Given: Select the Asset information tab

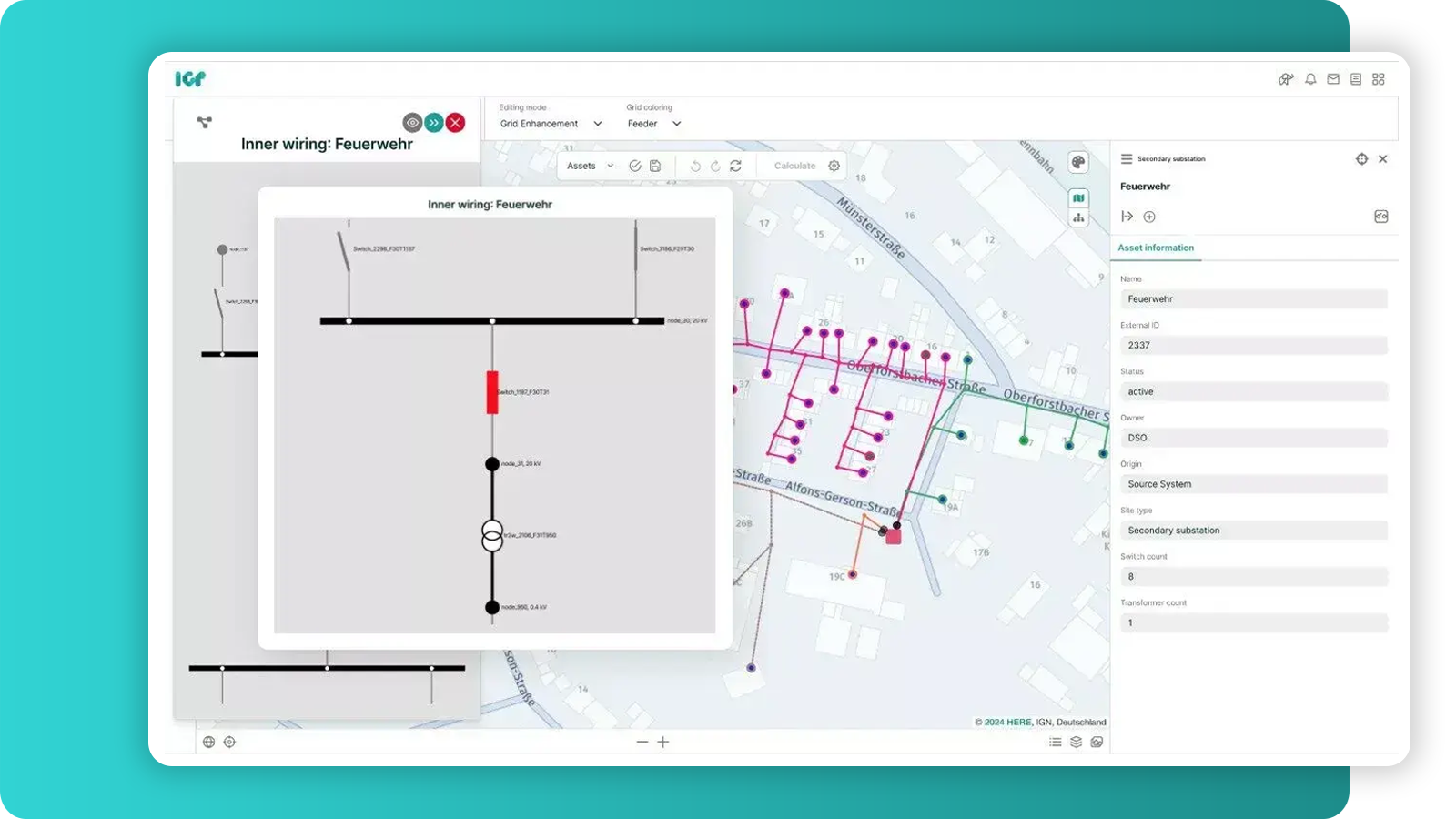Looking at the screenshot, I should tap(1156, 248).
